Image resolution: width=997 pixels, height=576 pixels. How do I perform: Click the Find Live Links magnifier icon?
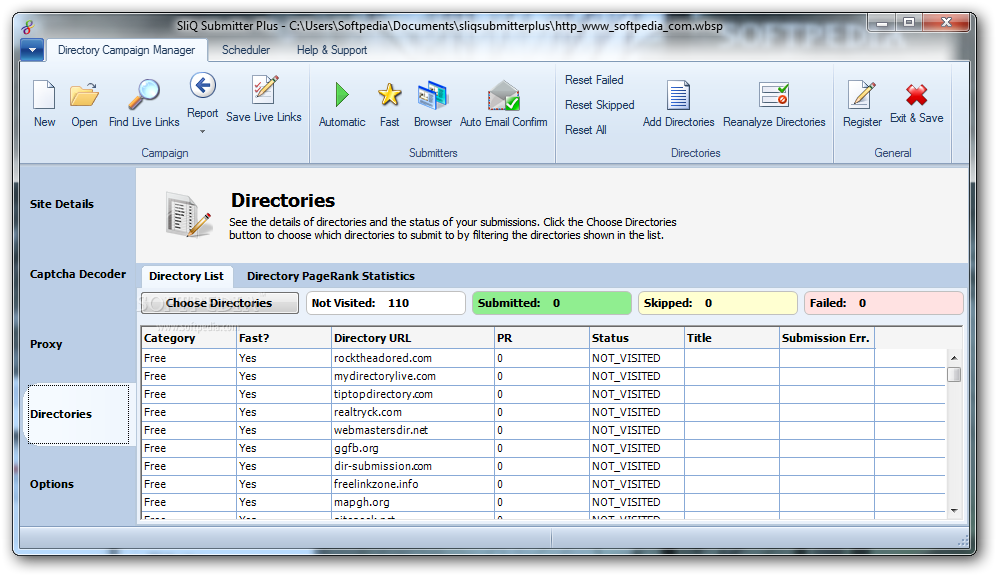[x=144, y=95]
